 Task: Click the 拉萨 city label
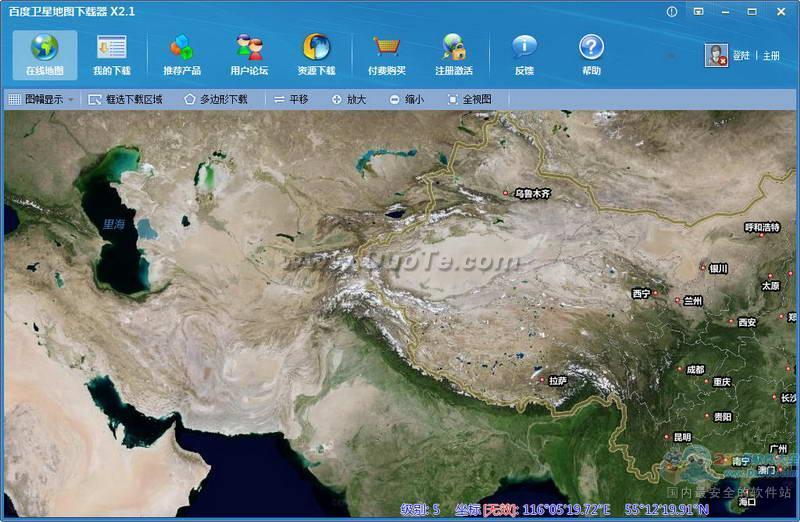point(557,381)
